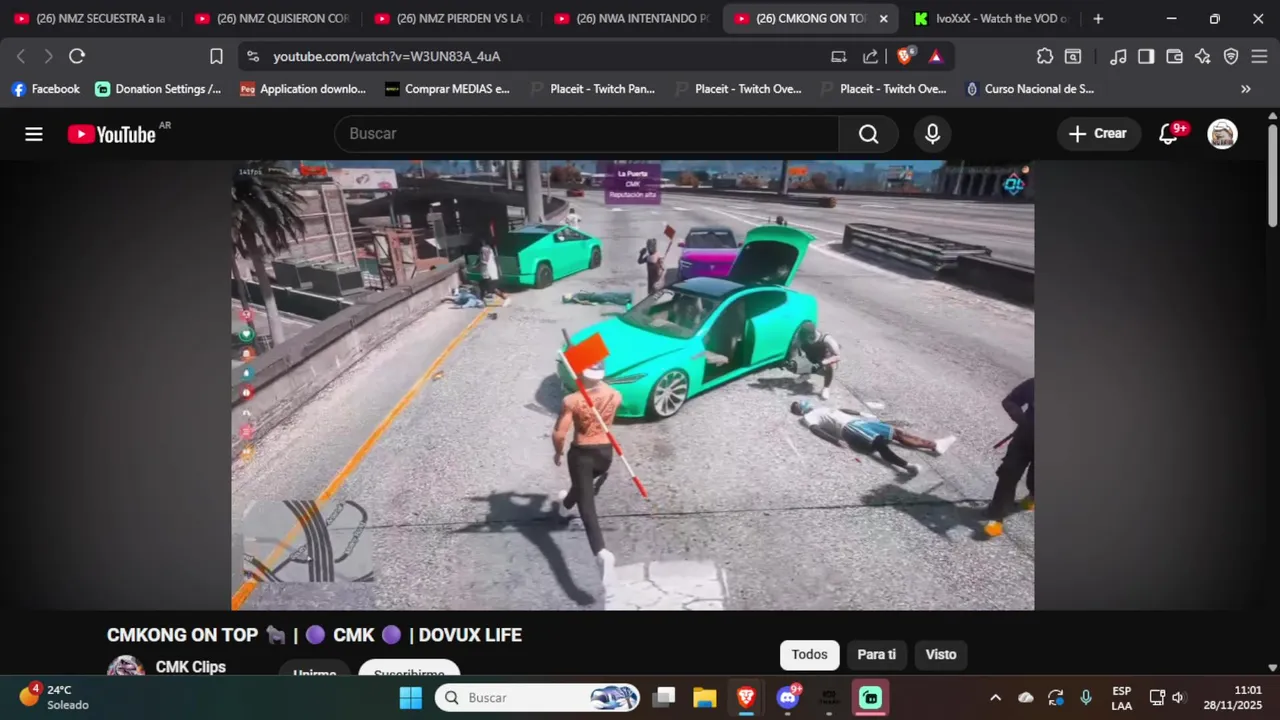Open the Crear upload menu
Viewport: 1280px width, 720px height.
pos(1097,134)
